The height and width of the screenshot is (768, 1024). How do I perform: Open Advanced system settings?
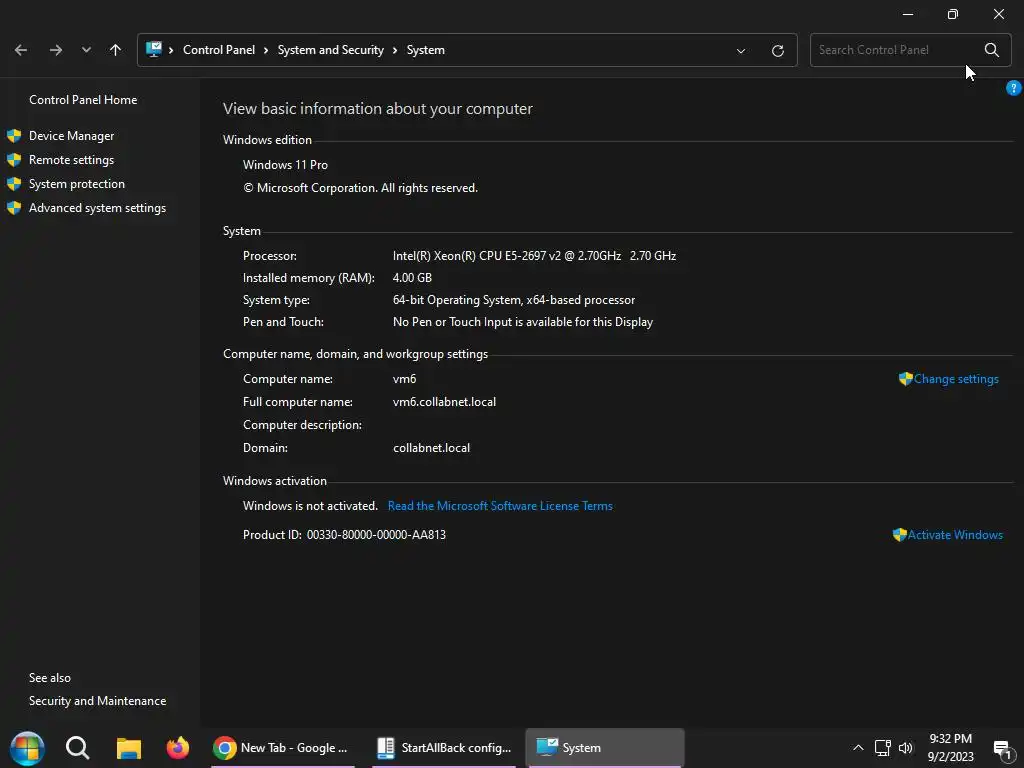tap(97, 208)
